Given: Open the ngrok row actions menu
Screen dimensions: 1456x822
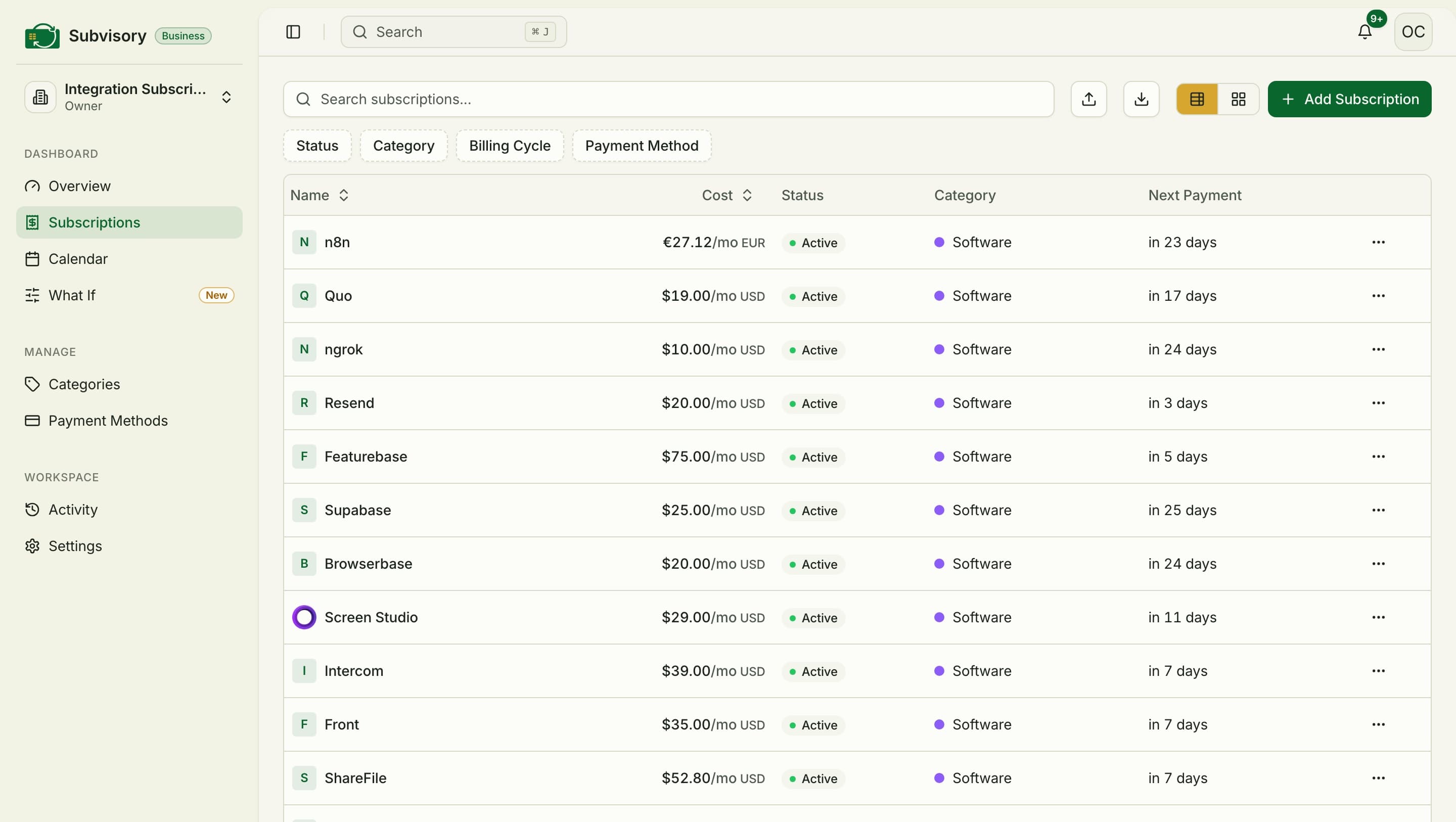Looking at the screenshot, I should tap(1378, 349).
